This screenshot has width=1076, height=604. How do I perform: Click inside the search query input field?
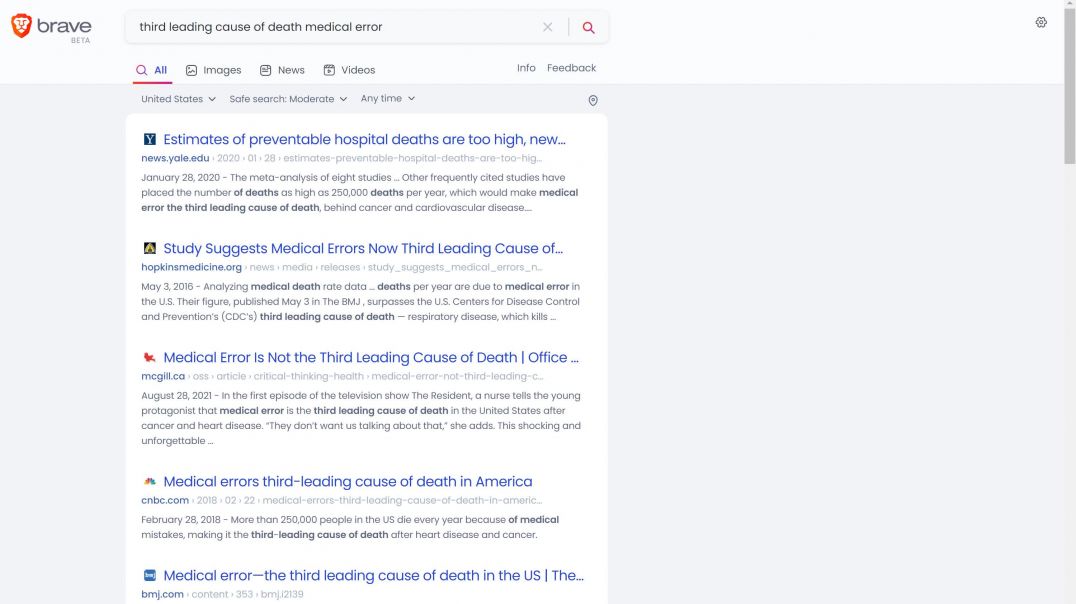[330, 27]
